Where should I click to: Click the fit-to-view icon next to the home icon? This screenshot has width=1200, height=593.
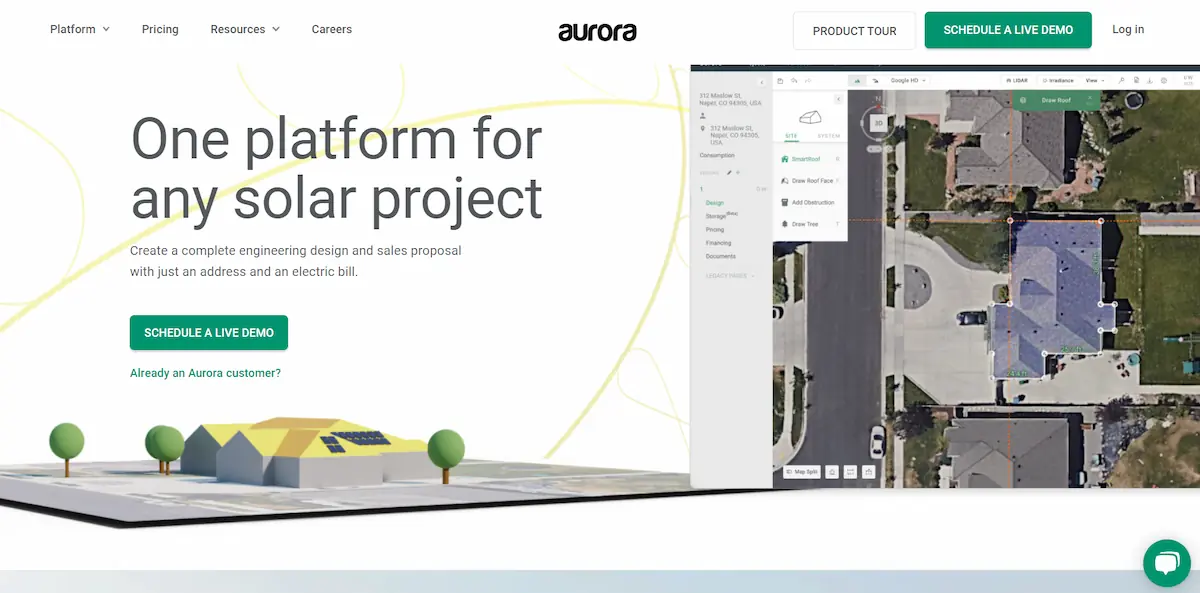tap(851, 471)
